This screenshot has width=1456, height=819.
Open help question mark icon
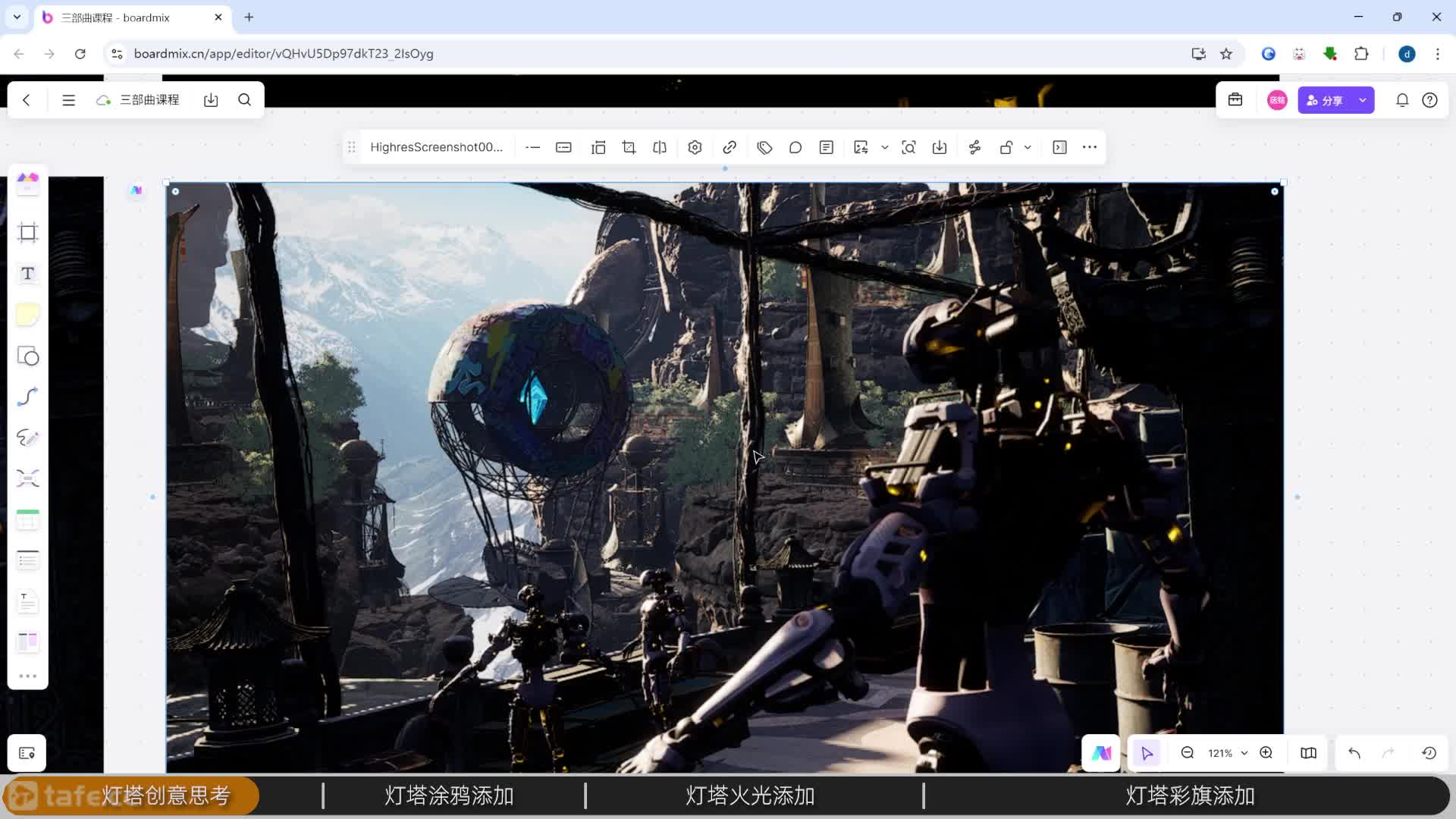pyautogui.click(x=1429, y=100)
